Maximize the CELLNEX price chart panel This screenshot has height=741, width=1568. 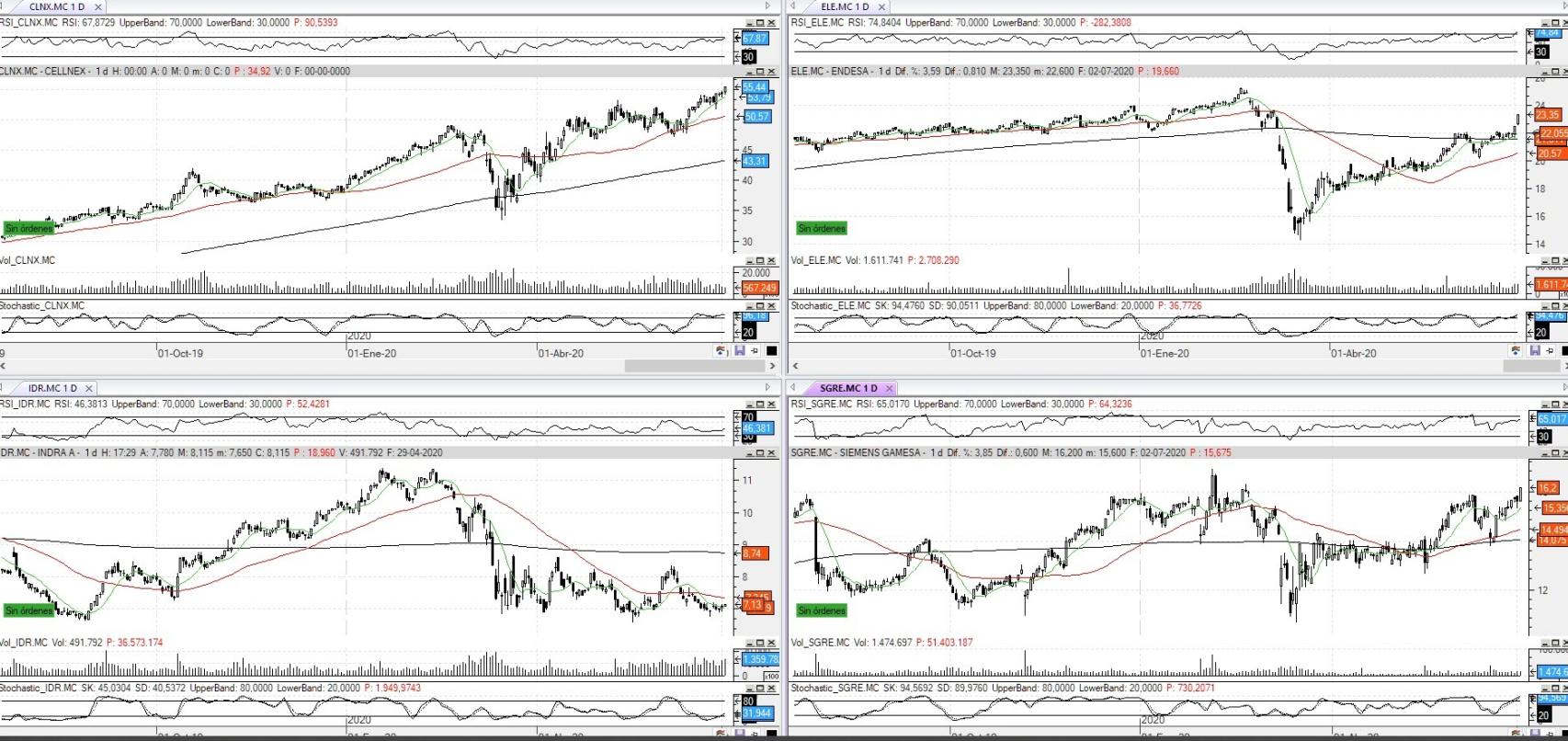760,71
